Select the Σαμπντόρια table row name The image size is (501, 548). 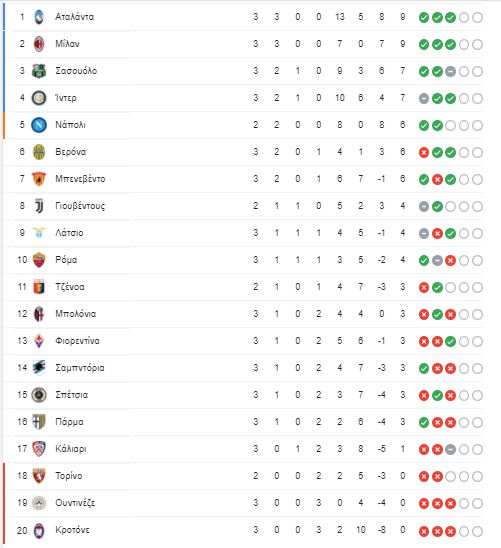tap(80, 368)
